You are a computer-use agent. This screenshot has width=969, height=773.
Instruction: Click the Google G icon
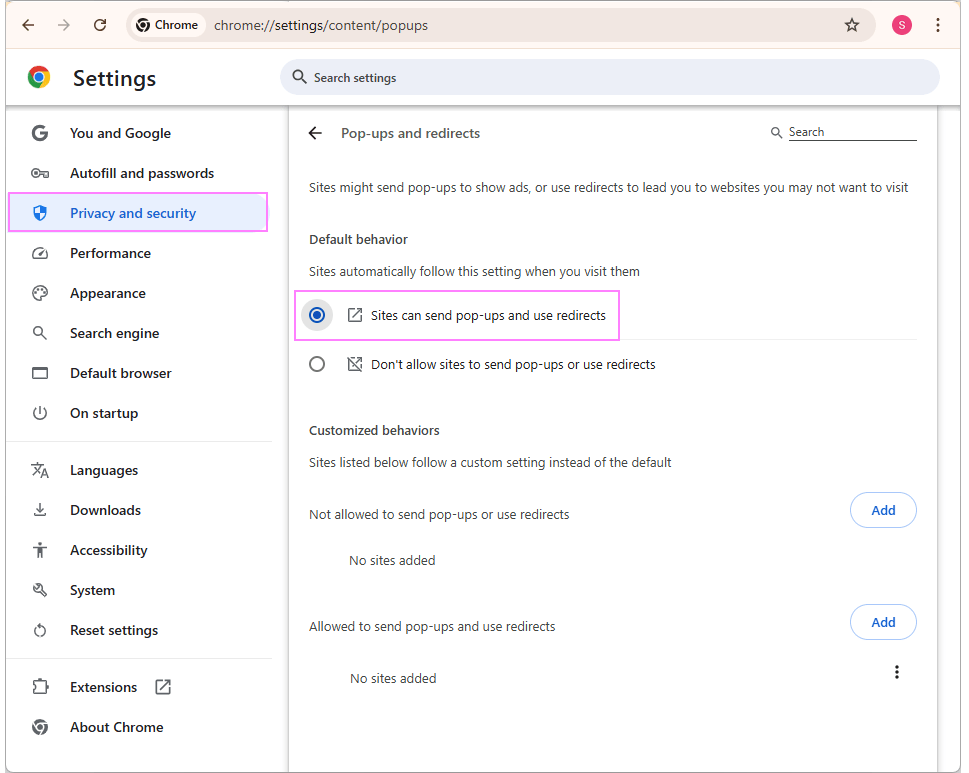point(40,133)
